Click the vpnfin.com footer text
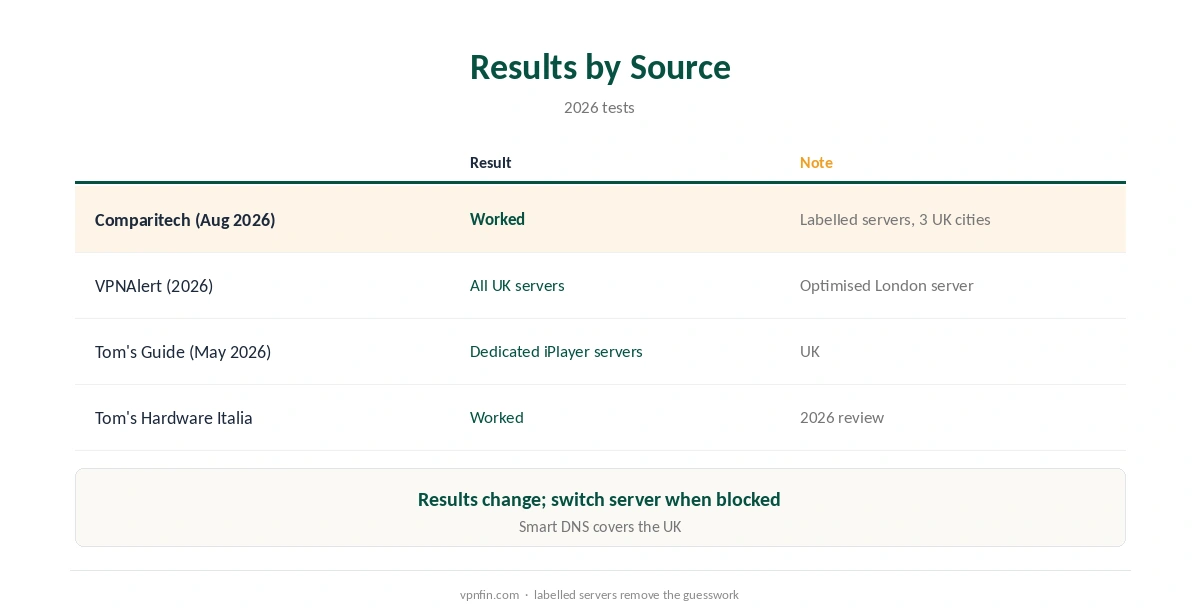 489,594
